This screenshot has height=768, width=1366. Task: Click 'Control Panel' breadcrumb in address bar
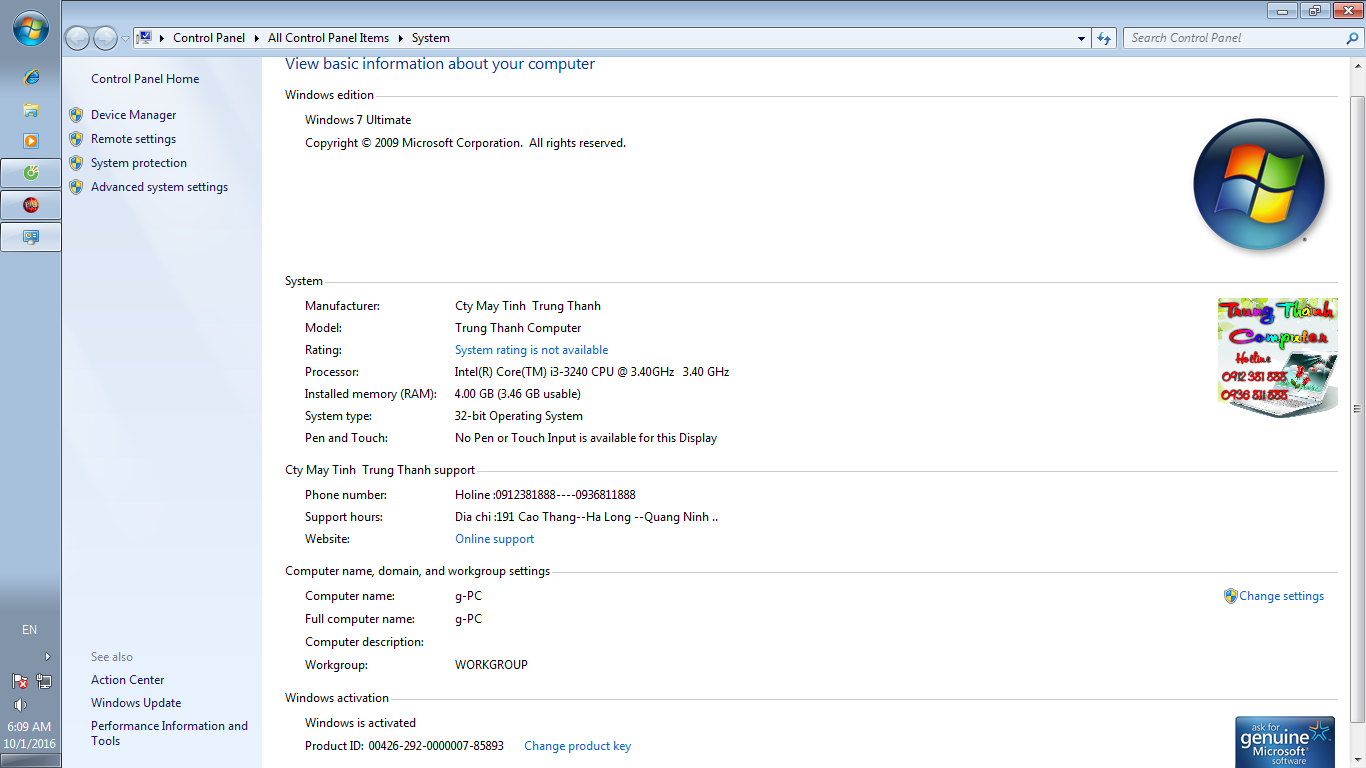pos(208,38)
